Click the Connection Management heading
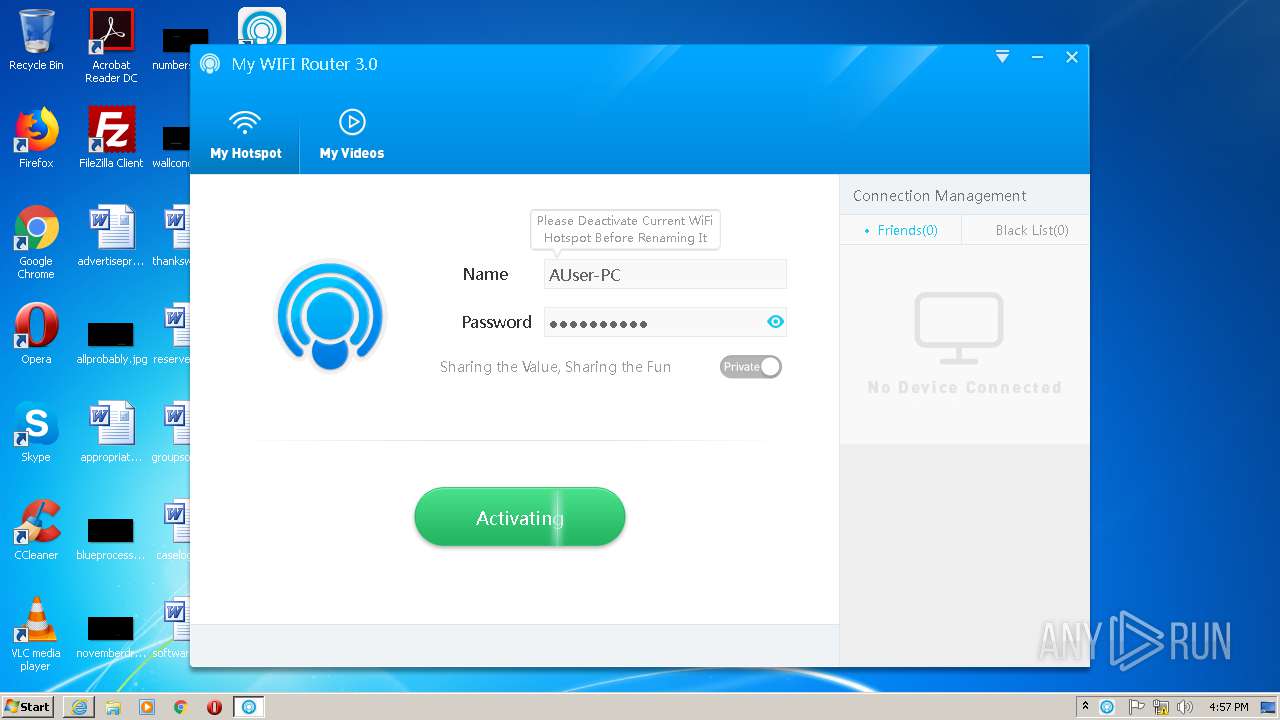Screen dimensions: 1280x720 (x=939, y=195)
